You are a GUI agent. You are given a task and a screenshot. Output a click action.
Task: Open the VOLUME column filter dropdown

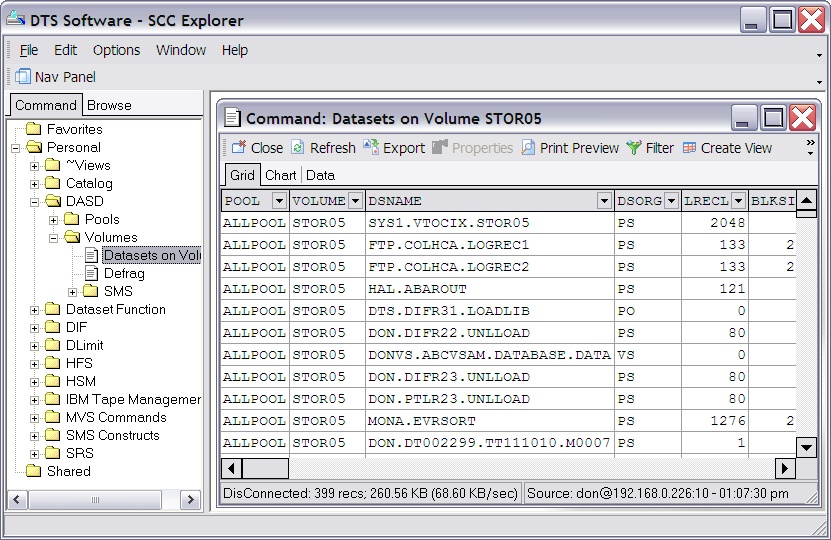click(356, 201)
